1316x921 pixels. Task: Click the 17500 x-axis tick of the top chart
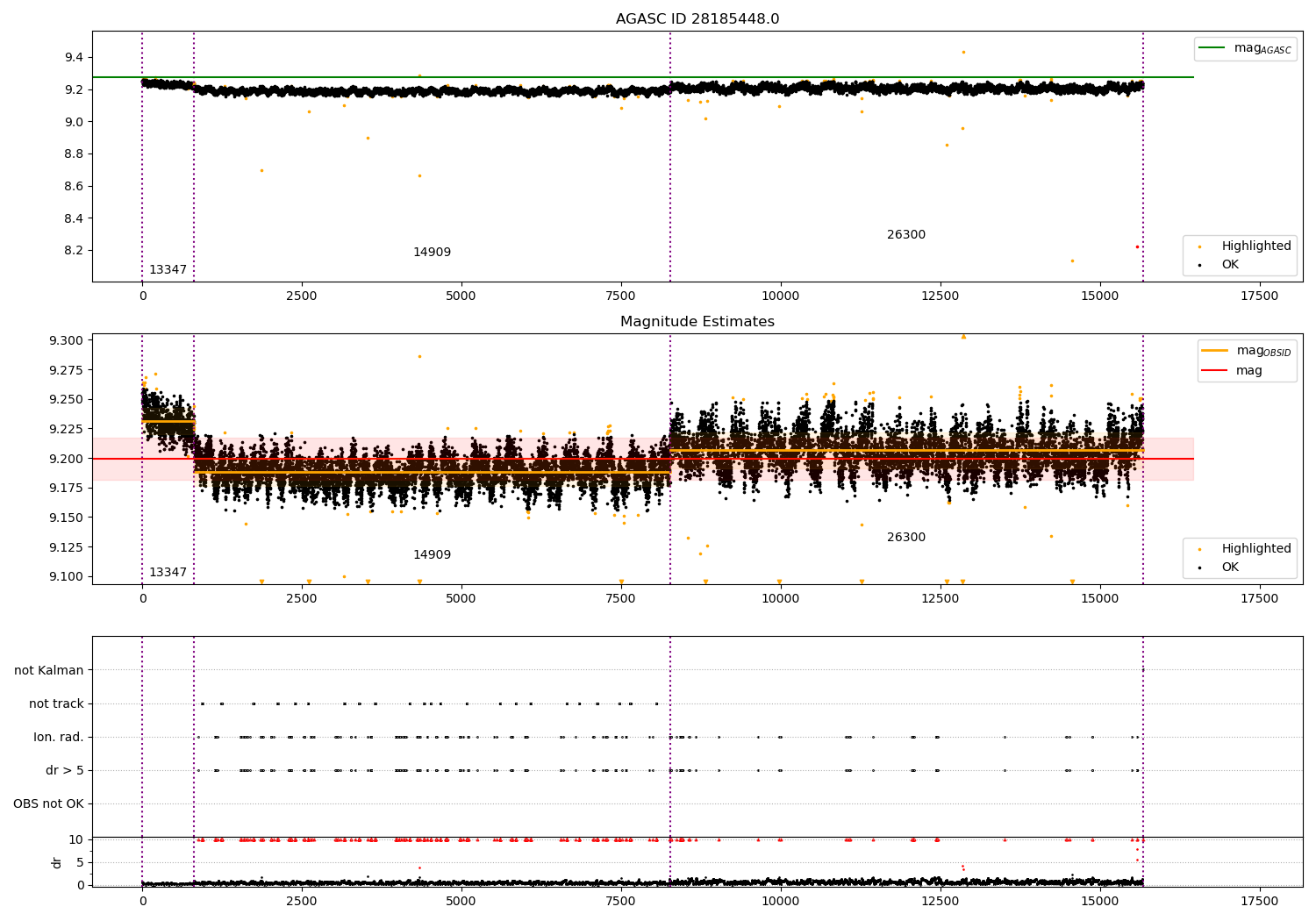(1260, 296)
